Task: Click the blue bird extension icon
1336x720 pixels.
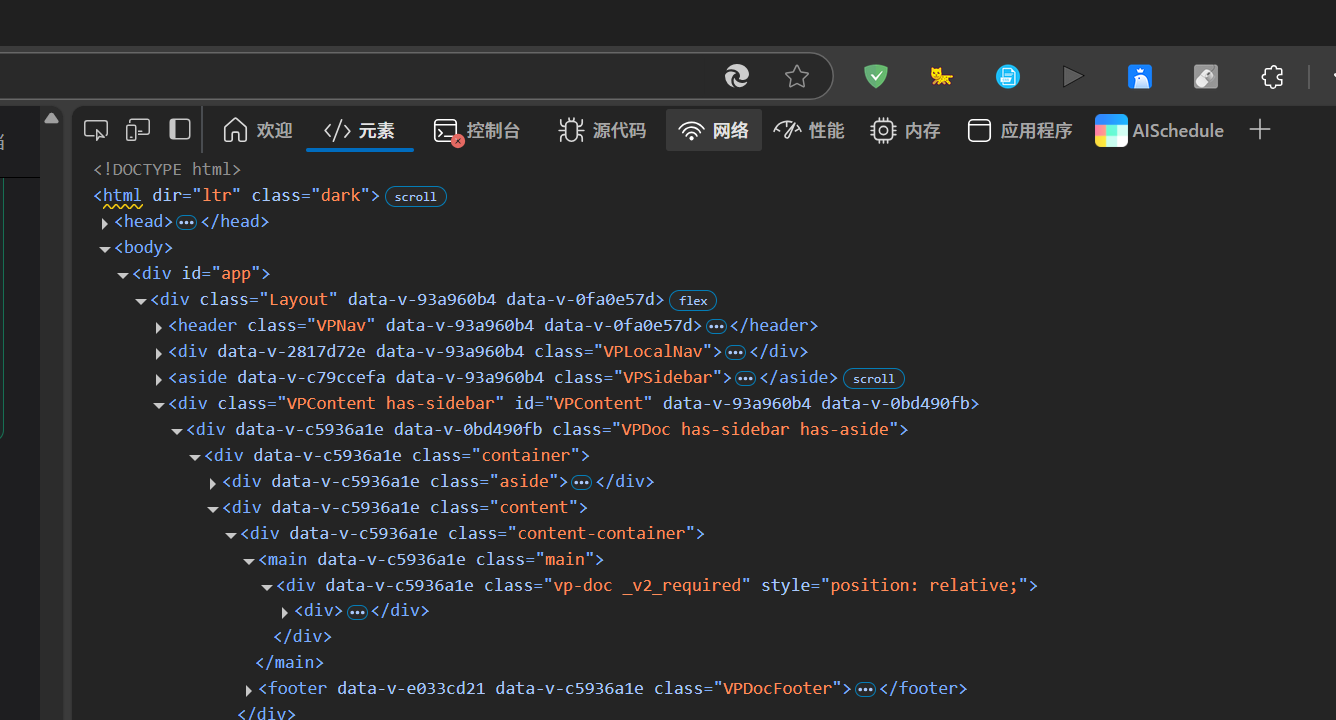Action: (1140, 77)
